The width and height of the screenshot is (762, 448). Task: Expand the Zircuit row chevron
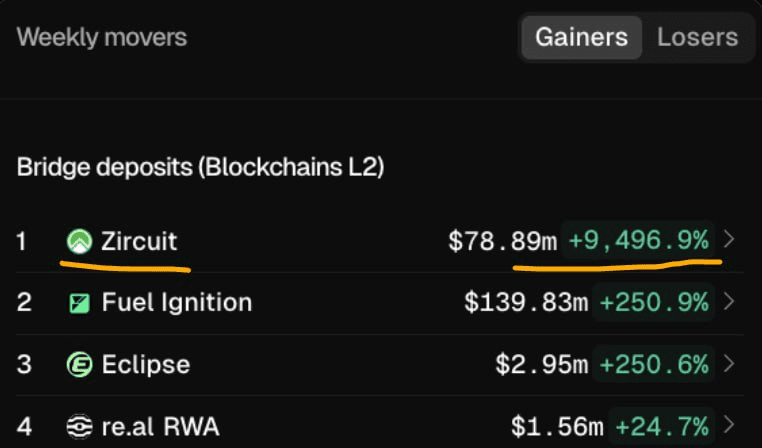point(729,240)
